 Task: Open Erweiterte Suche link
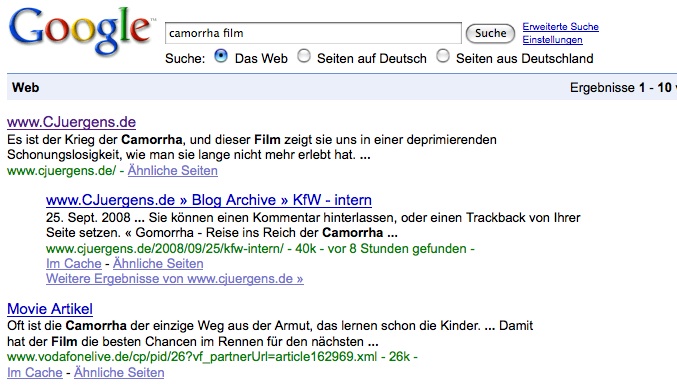pyautogui.click(x=560, y=27)
